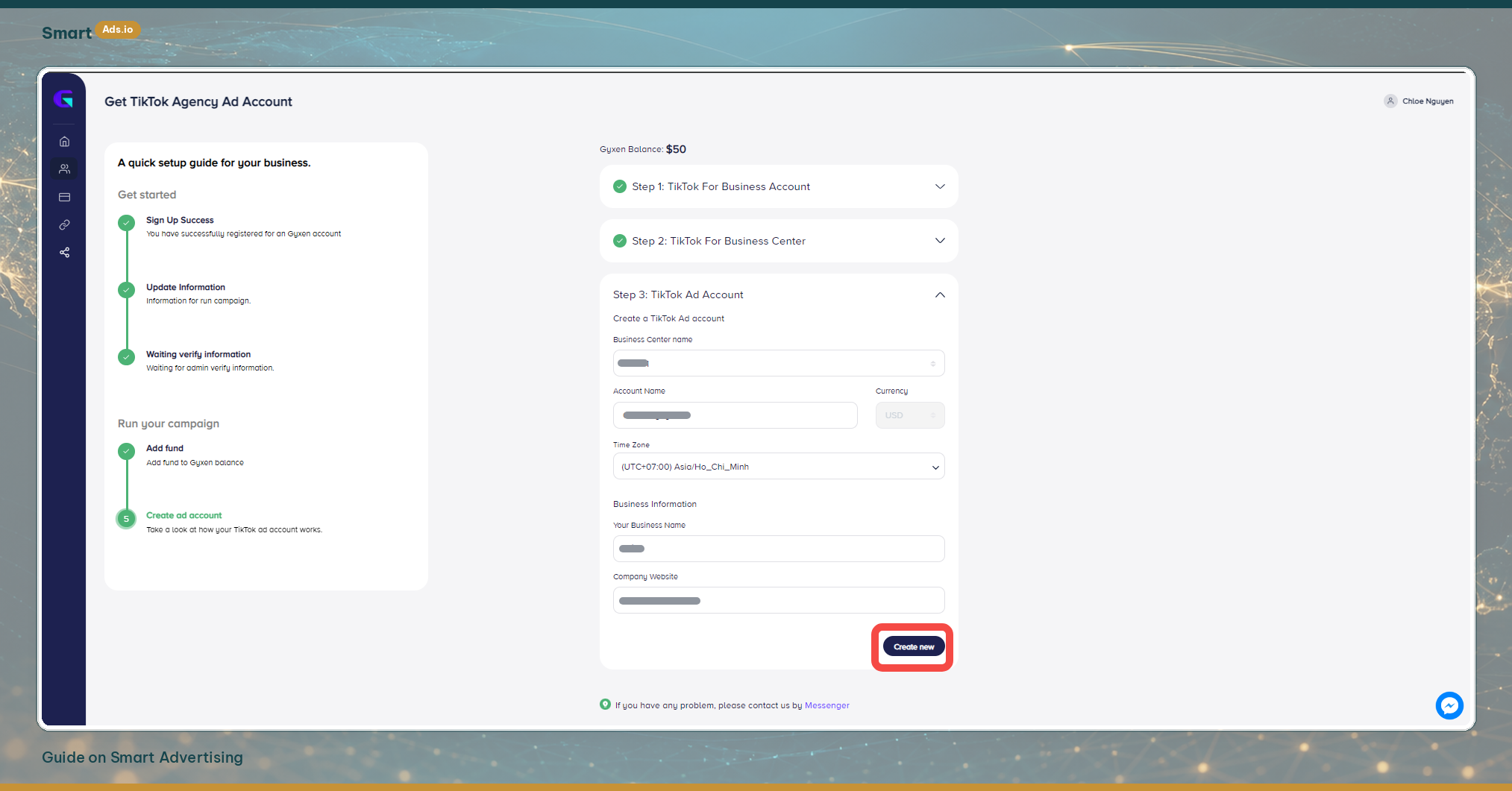Open the card billing icon in sidebar
This screenshot has width=1512, height=791.
[x=65, y=198]
